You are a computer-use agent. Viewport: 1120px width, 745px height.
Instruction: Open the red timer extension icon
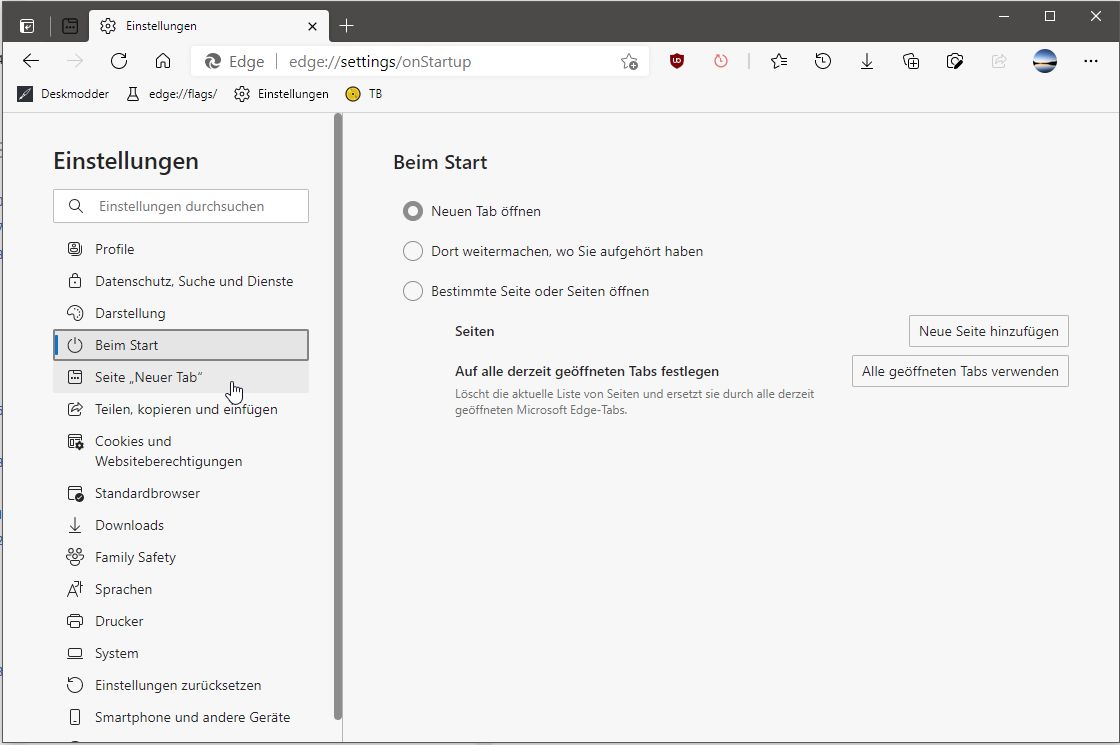point(721,61)
